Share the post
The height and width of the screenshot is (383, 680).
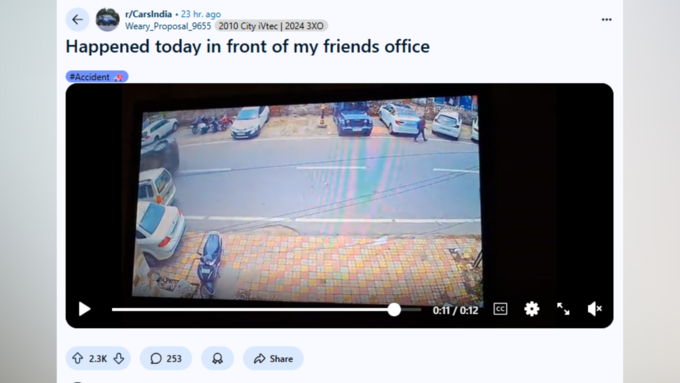pos(273,358)
